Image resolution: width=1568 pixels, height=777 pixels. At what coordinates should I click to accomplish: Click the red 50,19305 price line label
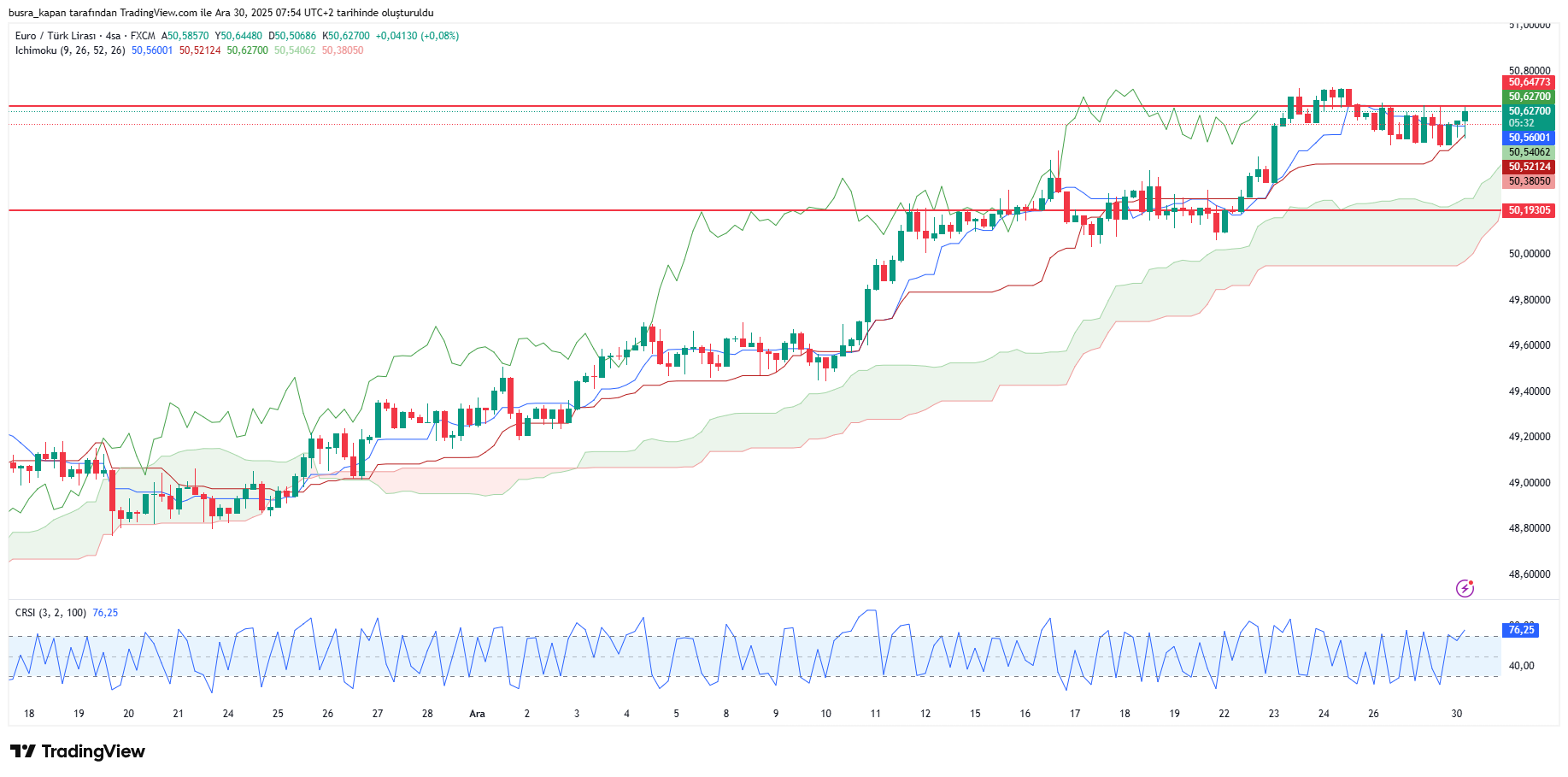click(1528, 210)
